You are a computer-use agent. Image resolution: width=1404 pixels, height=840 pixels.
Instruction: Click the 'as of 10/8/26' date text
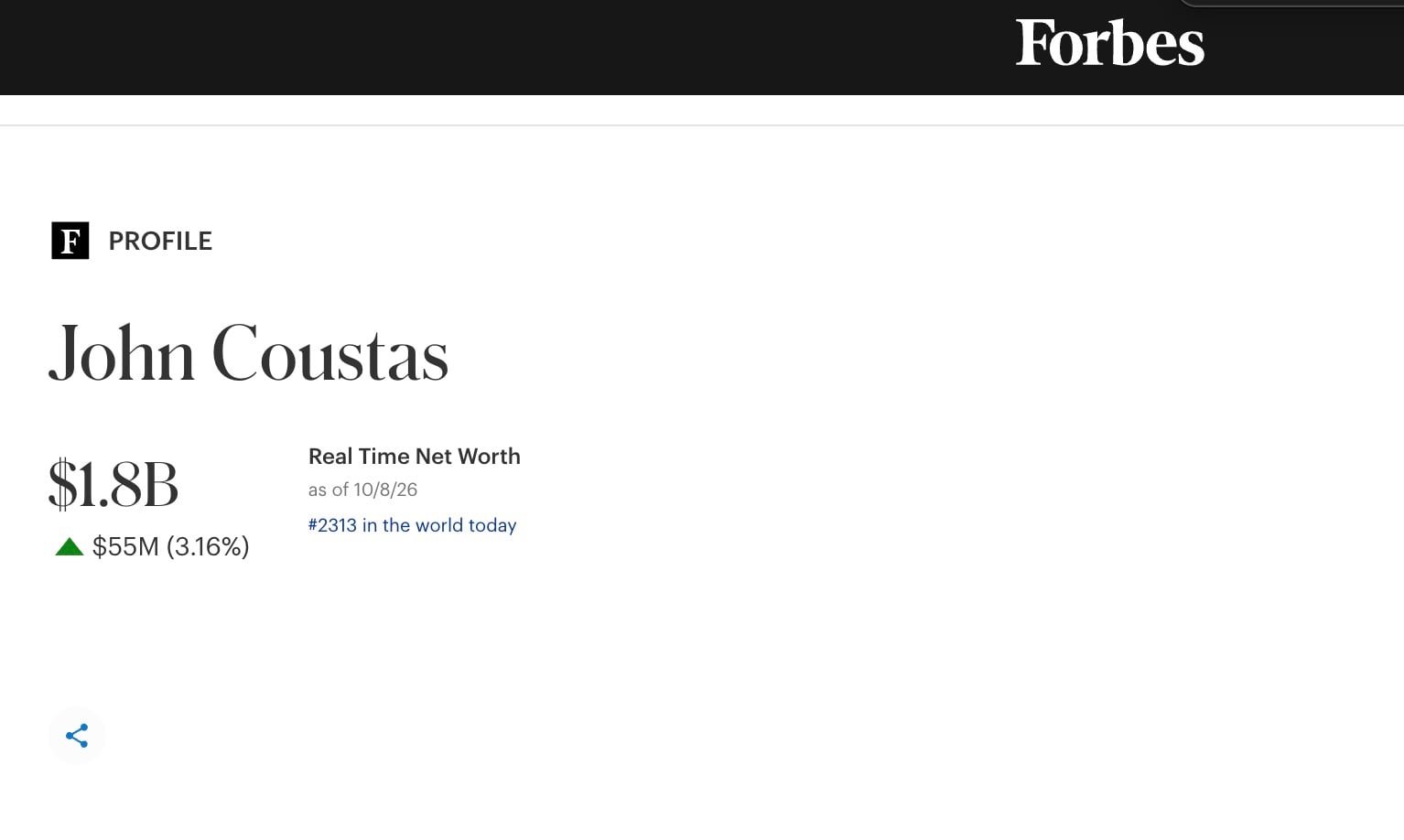coord(362,490)
